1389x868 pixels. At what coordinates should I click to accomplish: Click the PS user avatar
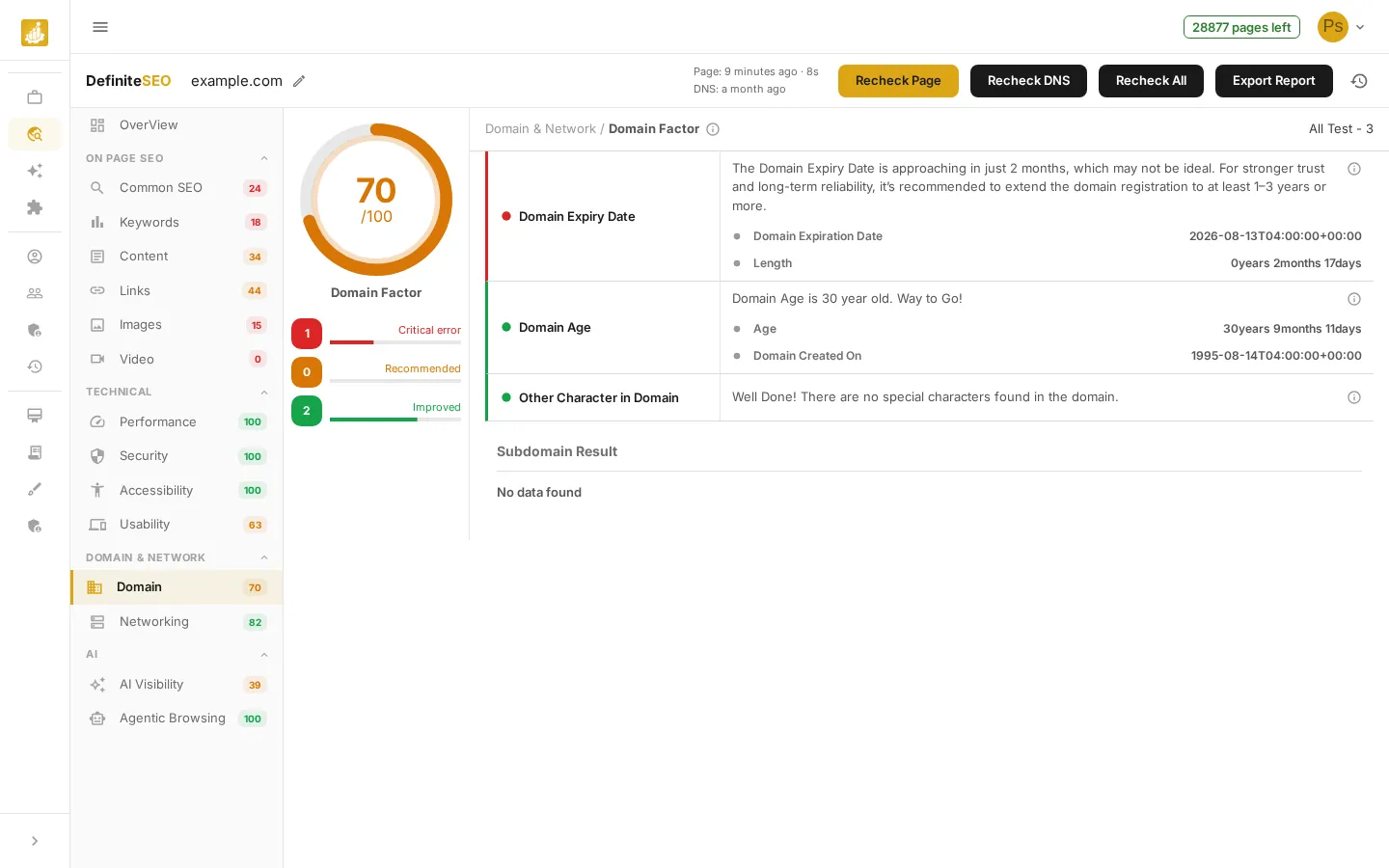point(1333,27)
